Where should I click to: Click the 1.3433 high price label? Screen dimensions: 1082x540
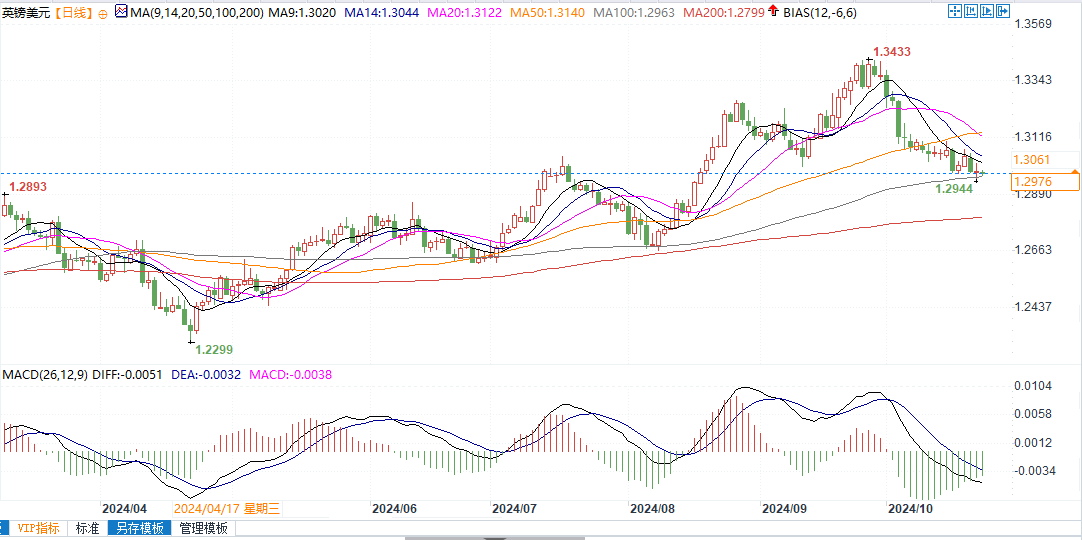tap(892, 52)
